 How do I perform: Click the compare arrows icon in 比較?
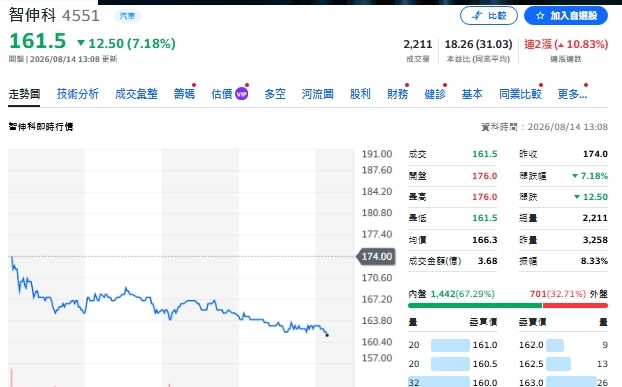pos(476,16)
